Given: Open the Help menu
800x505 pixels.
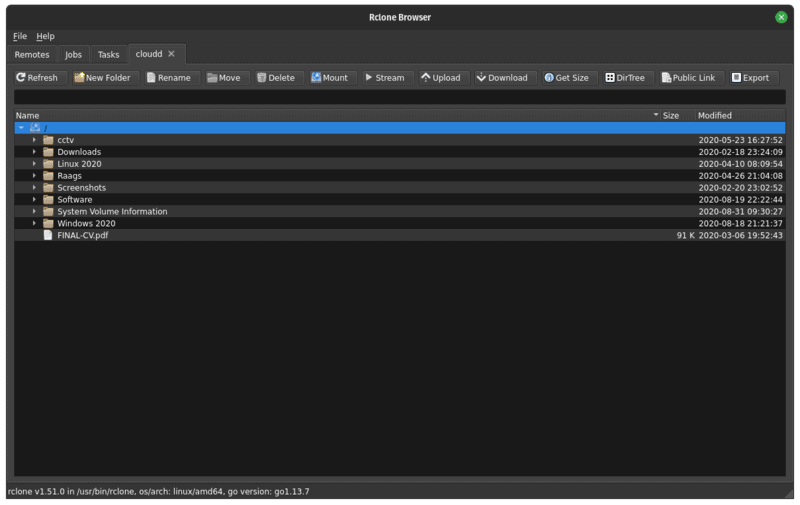Looking at the screenshot, I should (x=45, y=36).
